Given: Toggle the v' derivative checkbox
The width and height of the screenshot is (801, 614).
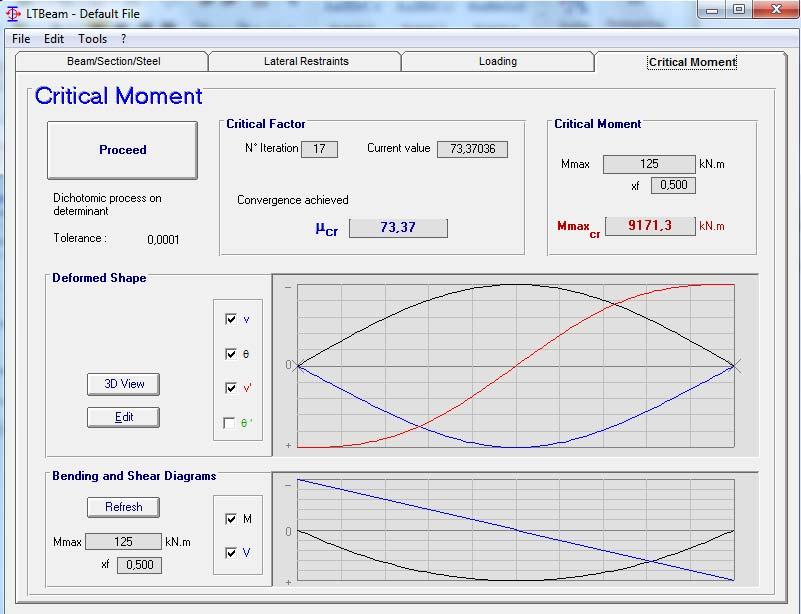Looking at the screenshot, I should (x=230, y=388).
